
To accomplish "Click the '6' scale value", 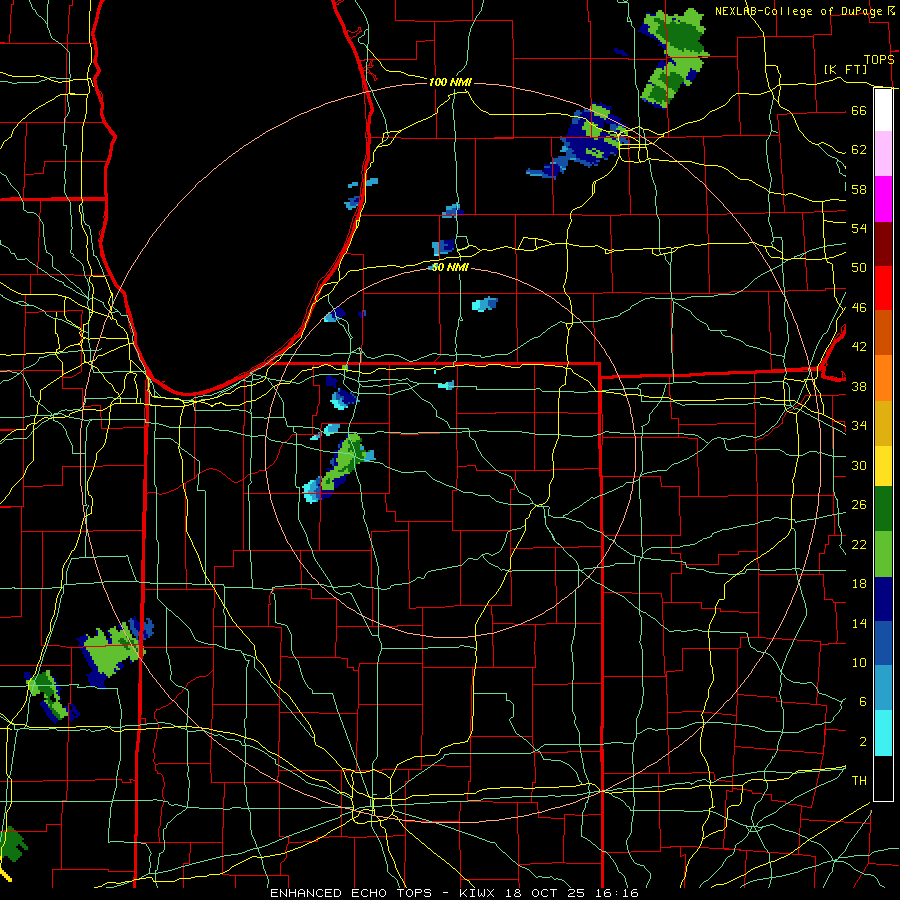I will (862, 702).
